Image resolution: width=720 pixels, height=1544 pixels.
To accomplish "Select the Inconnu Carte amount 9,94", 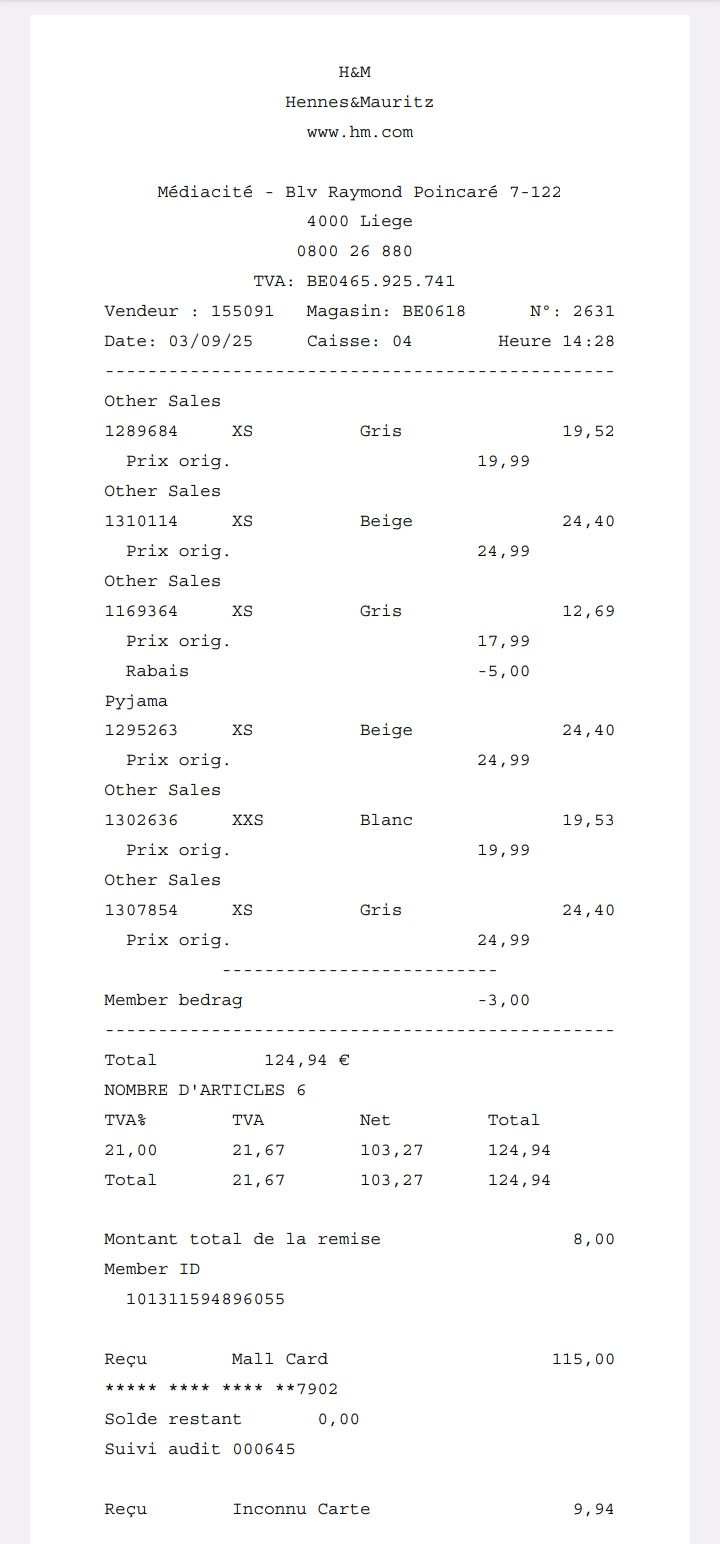I will click(594, 1509).
